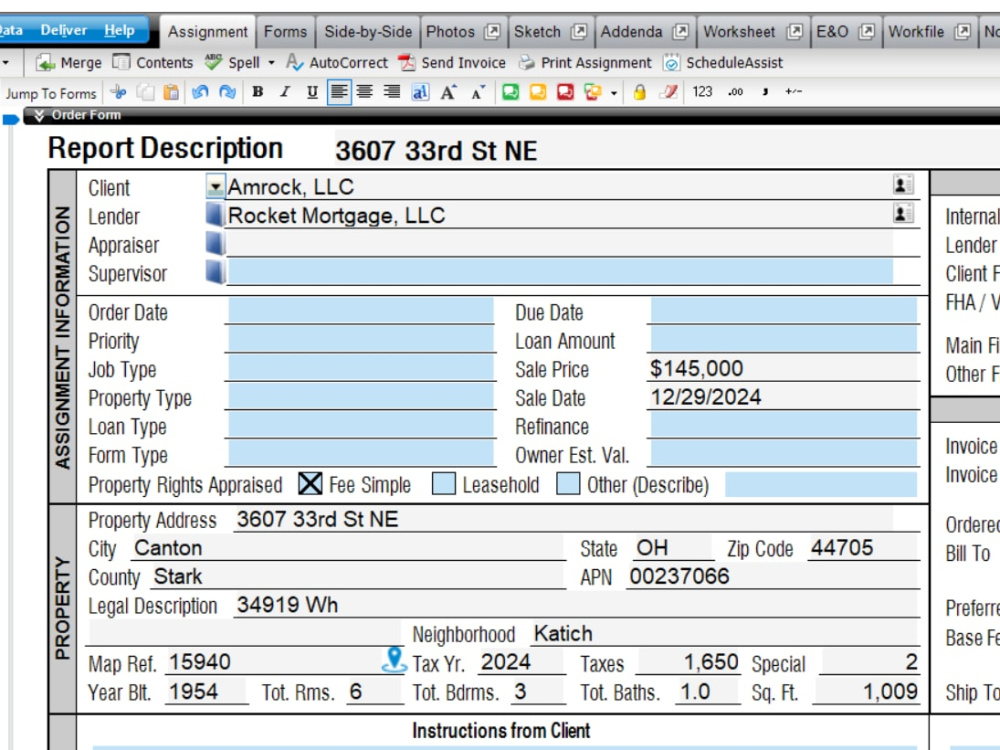
Task: Click the Copy icon
Action: pyautogui.click(x=145, y=92)
